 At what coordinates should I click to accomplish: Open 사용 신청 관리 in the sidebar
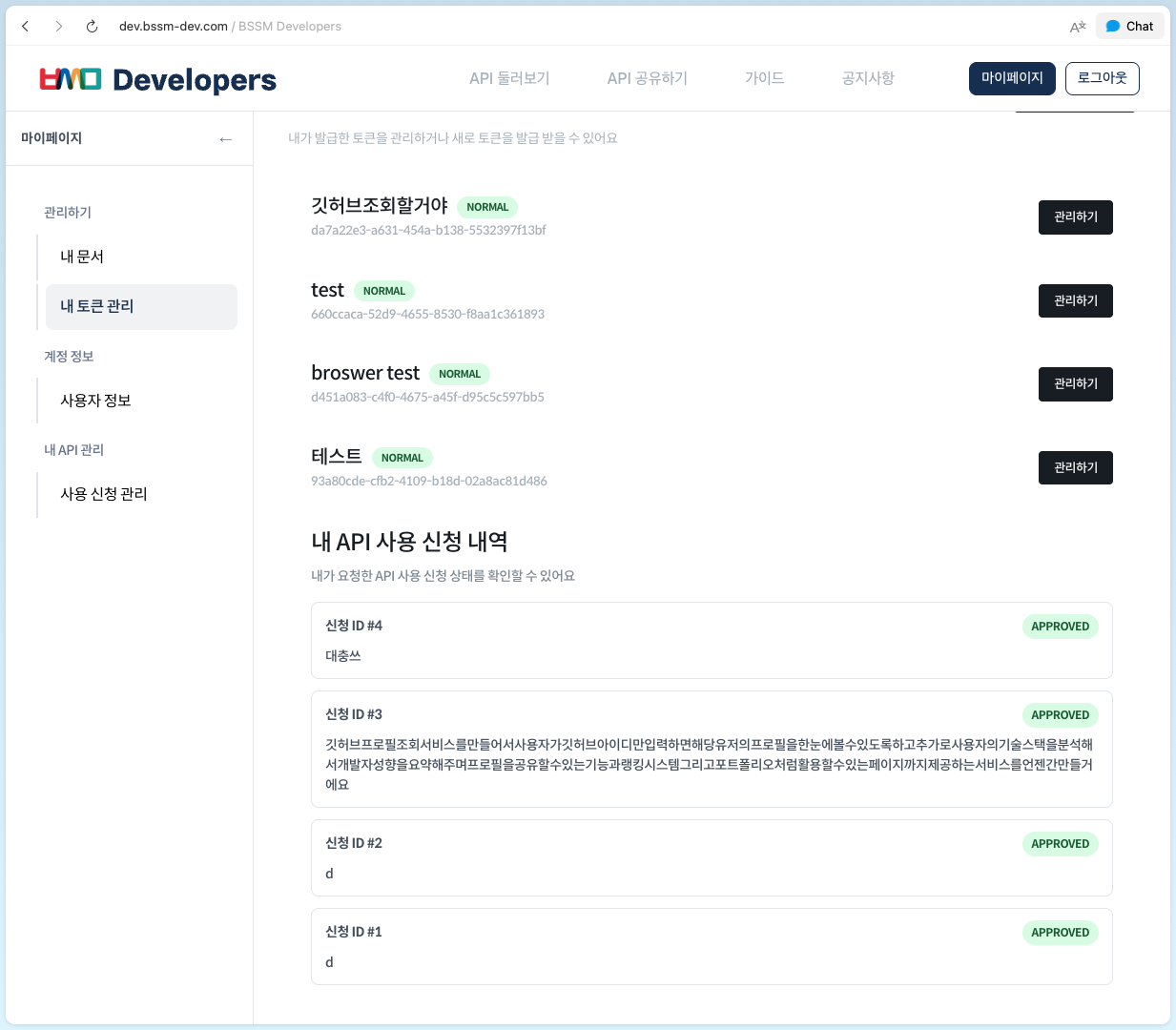104,494
